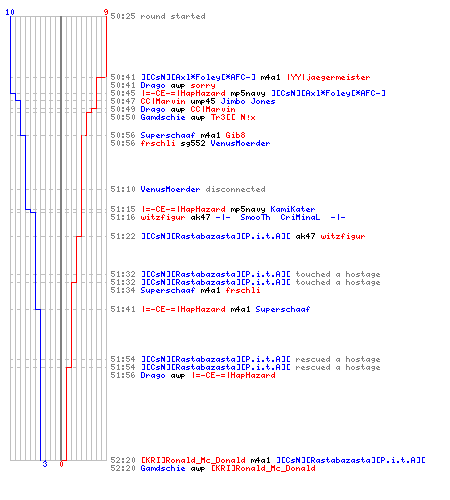Select Superschaaf's name in the 50:56 m4a1 kill
Screen dimensions: 450x500
168,135
